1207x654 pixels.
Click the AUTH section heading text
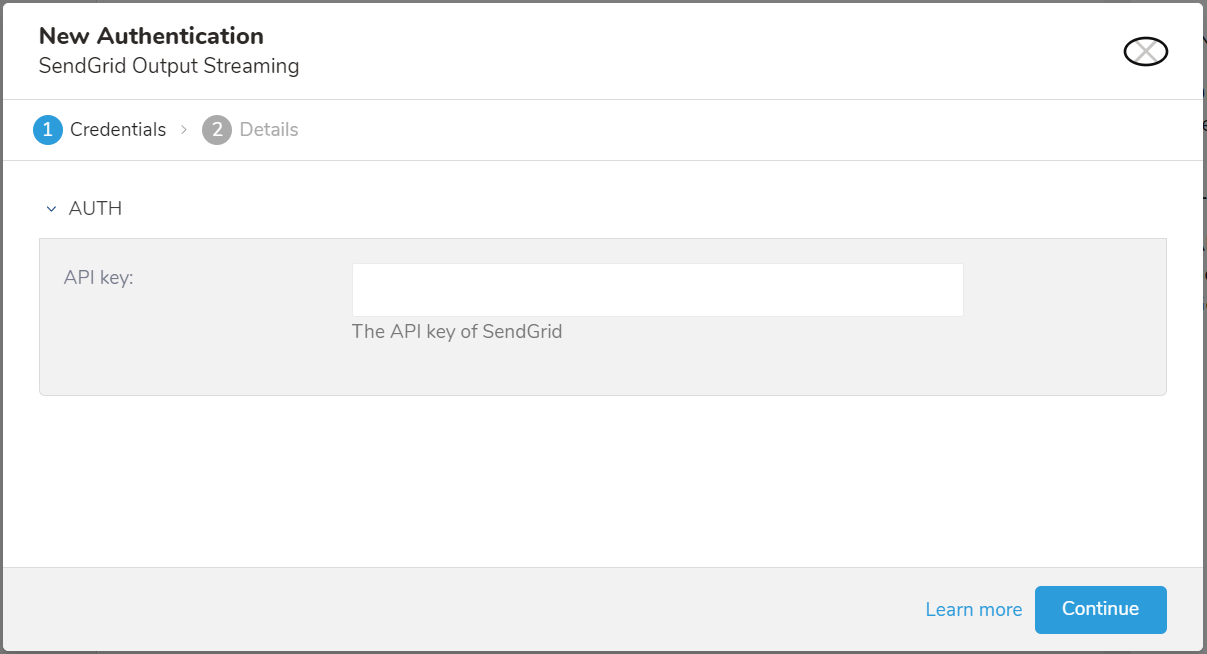click(x=95, y=209)
